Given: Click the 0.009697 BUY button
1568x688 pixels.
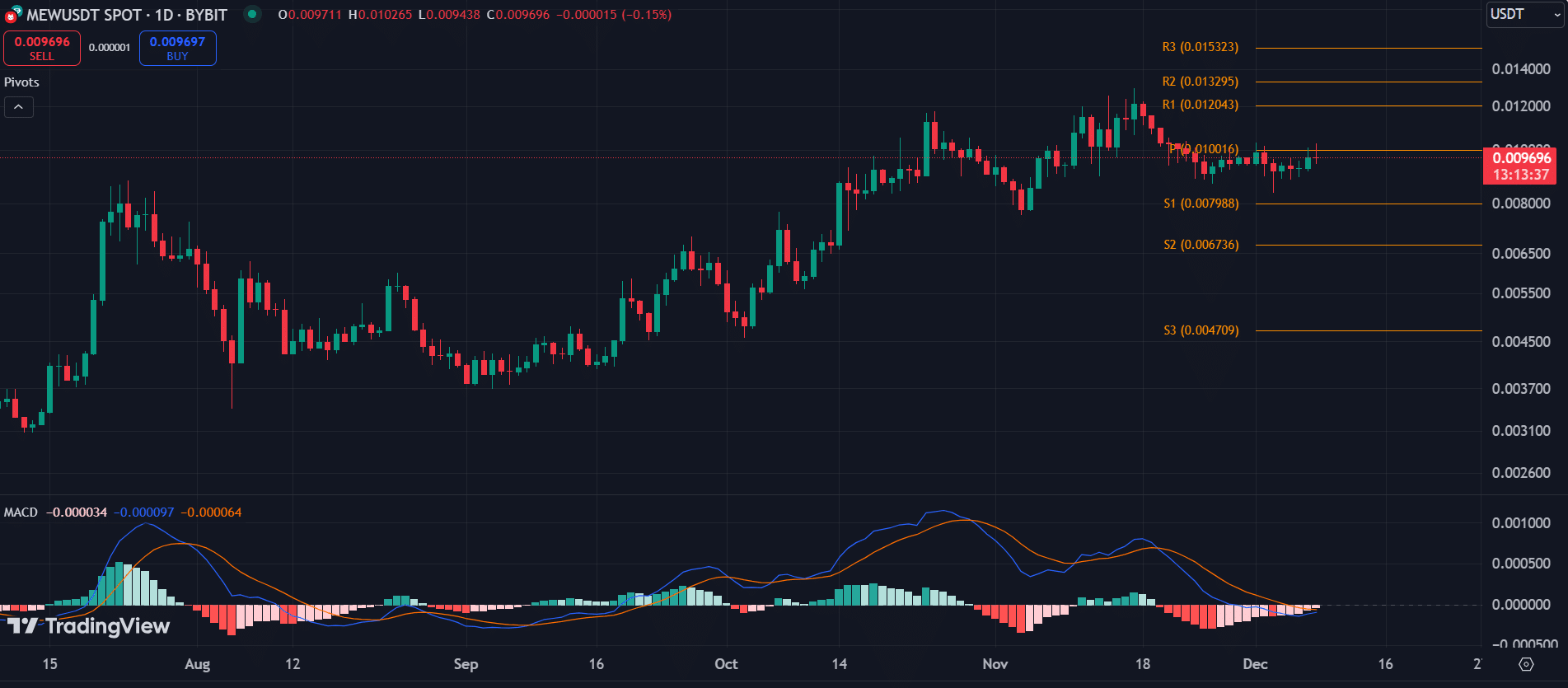Looking at the screenshot, I should [177, 48].
